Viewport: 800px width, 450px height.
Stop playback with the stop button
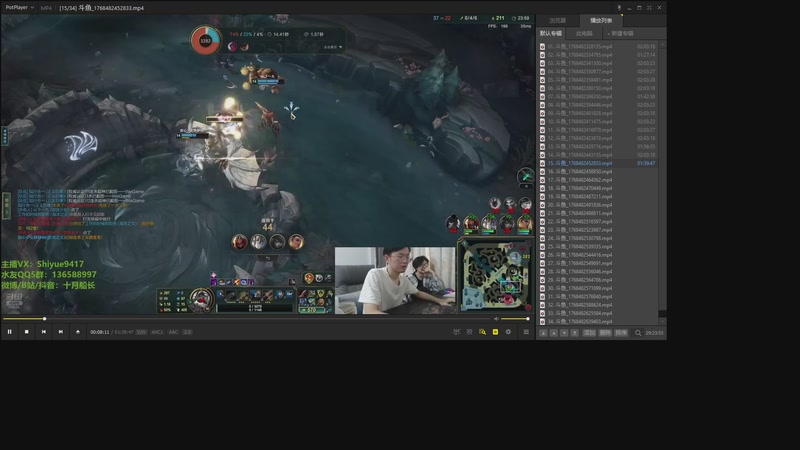pos(27,332)
